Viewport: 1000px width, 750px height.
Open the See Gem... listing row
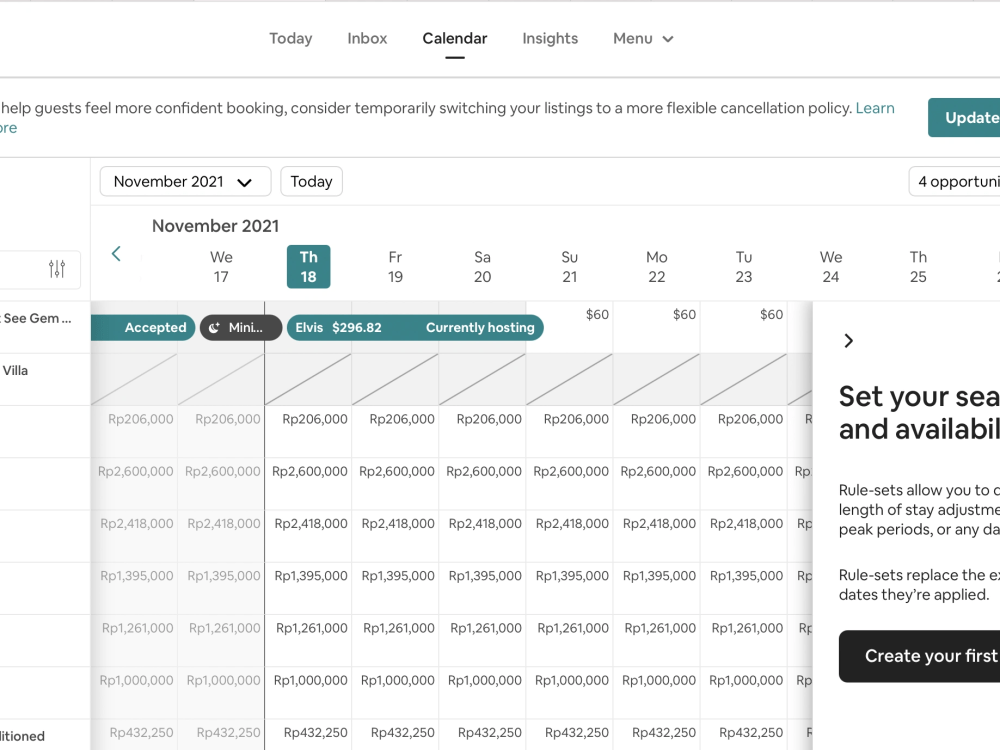pyautogui.click(x=45, y=327)
